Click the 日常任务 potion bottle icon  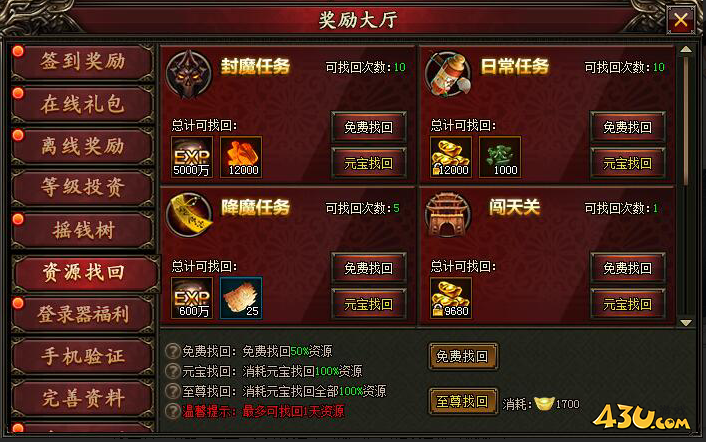pos(448,74)
